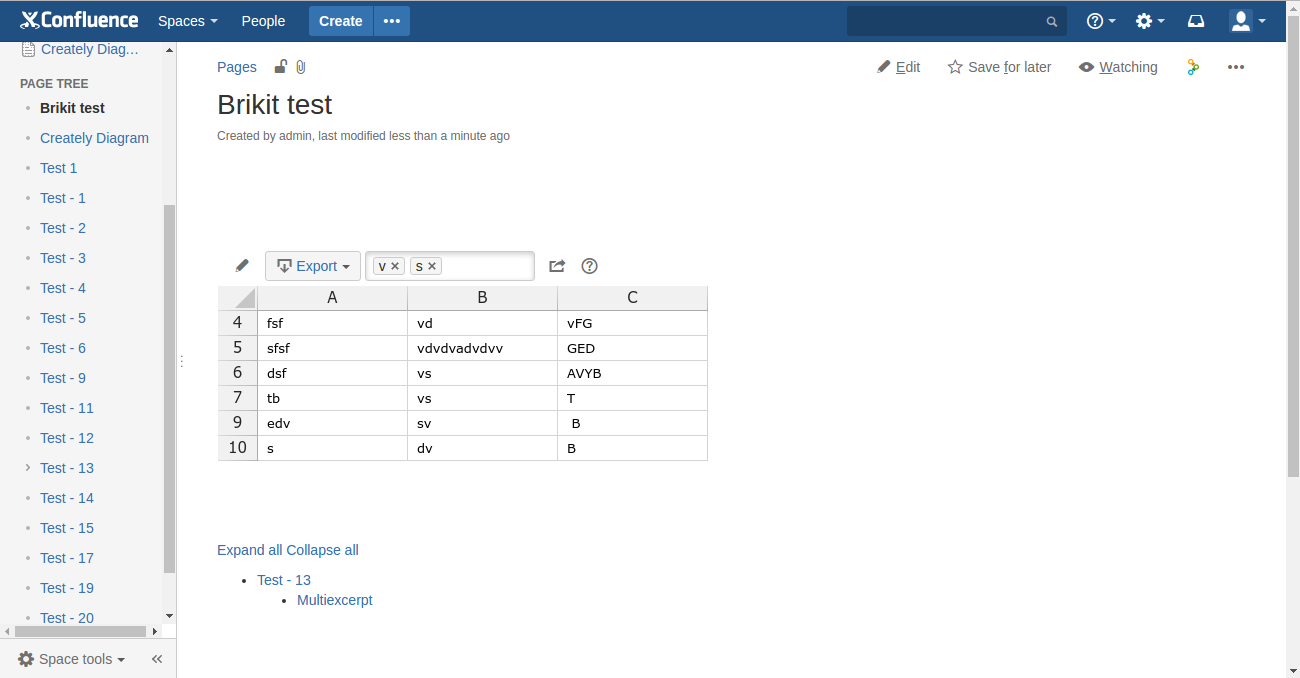Open the spreadsheet help question mark icon
The height and width of the screenshot is (678, 1300).
point(589,266)
